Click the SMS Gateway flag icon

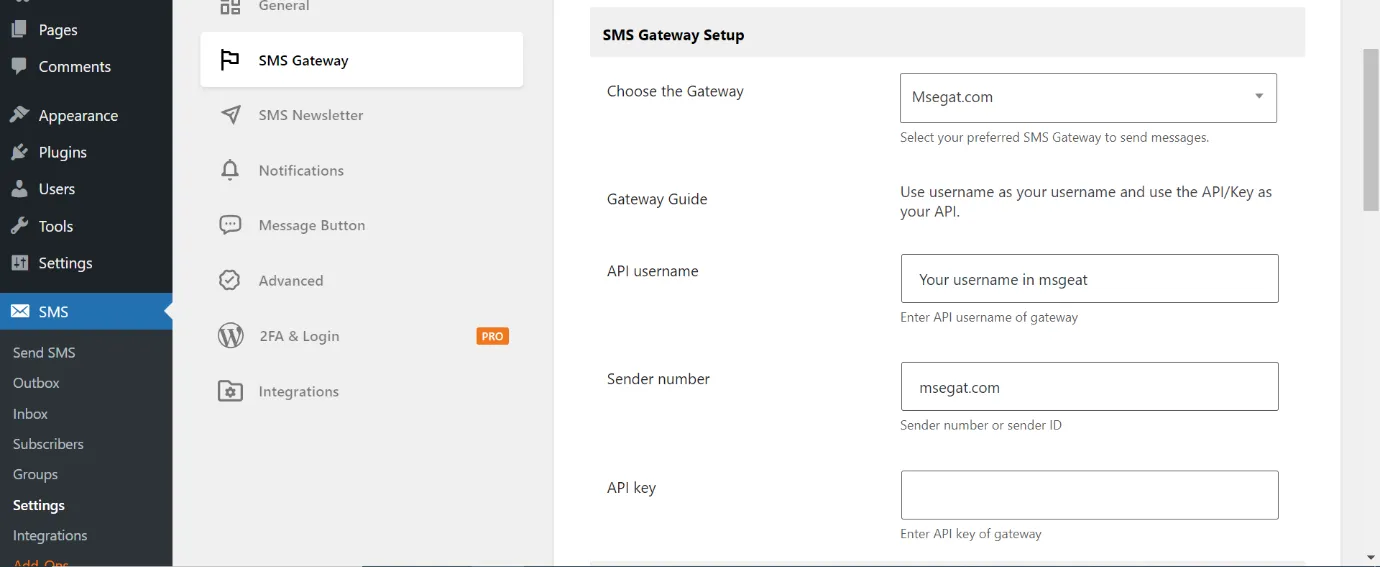230,60
